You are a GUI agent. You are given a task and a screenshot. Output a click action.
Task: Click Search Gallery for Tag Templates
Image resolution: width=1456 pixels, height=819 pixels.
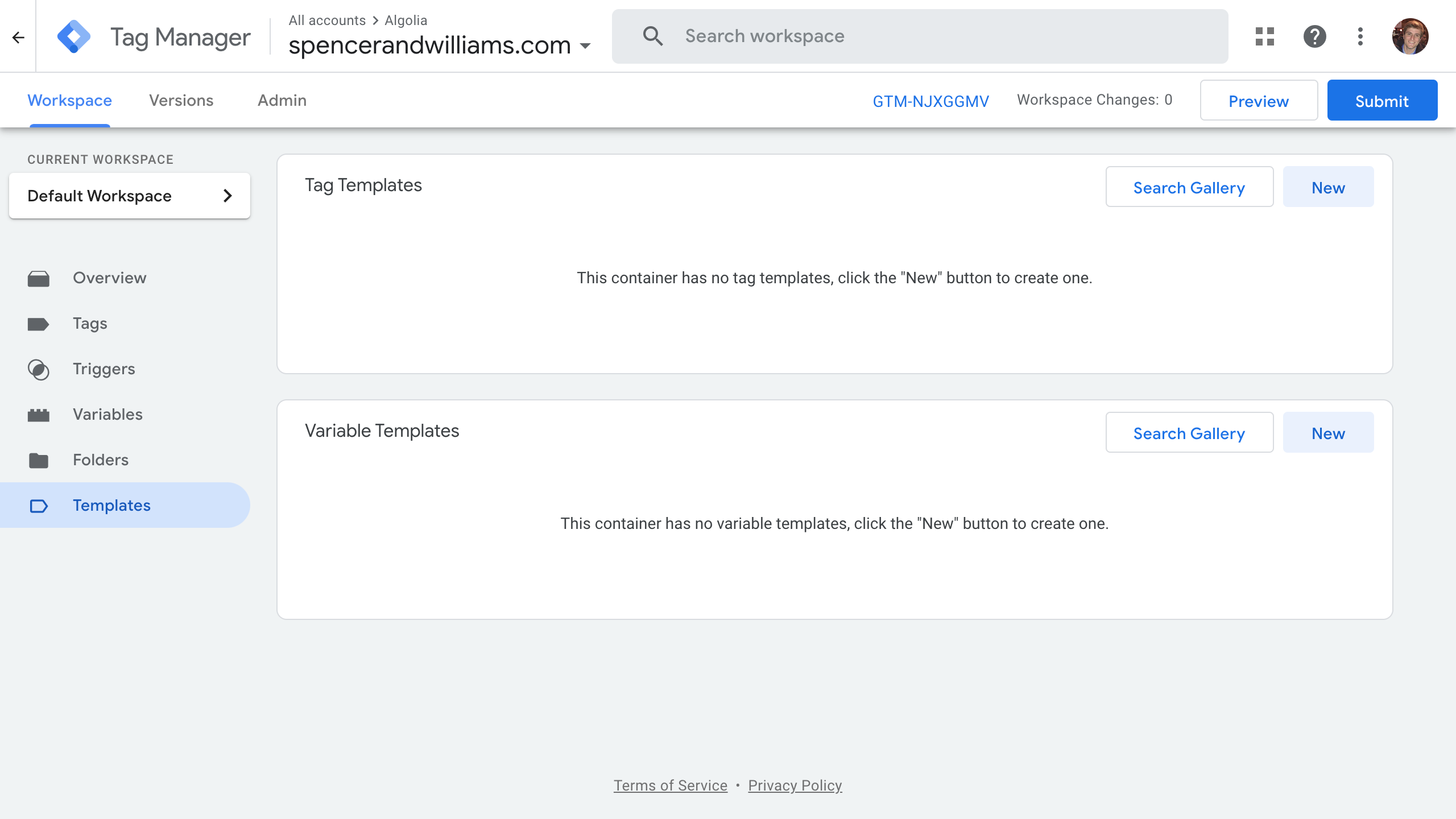[1189, 187]
